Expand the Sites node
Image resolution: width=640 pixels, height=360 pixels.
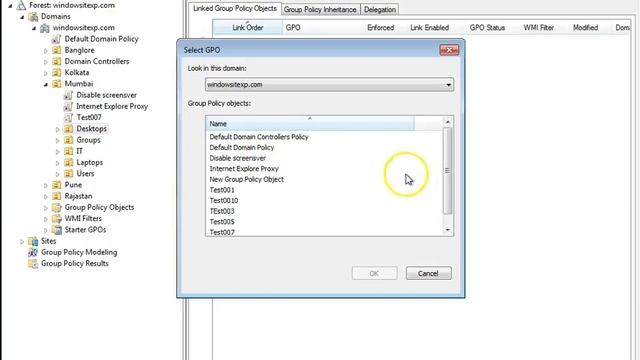click(x=22, y=242)
